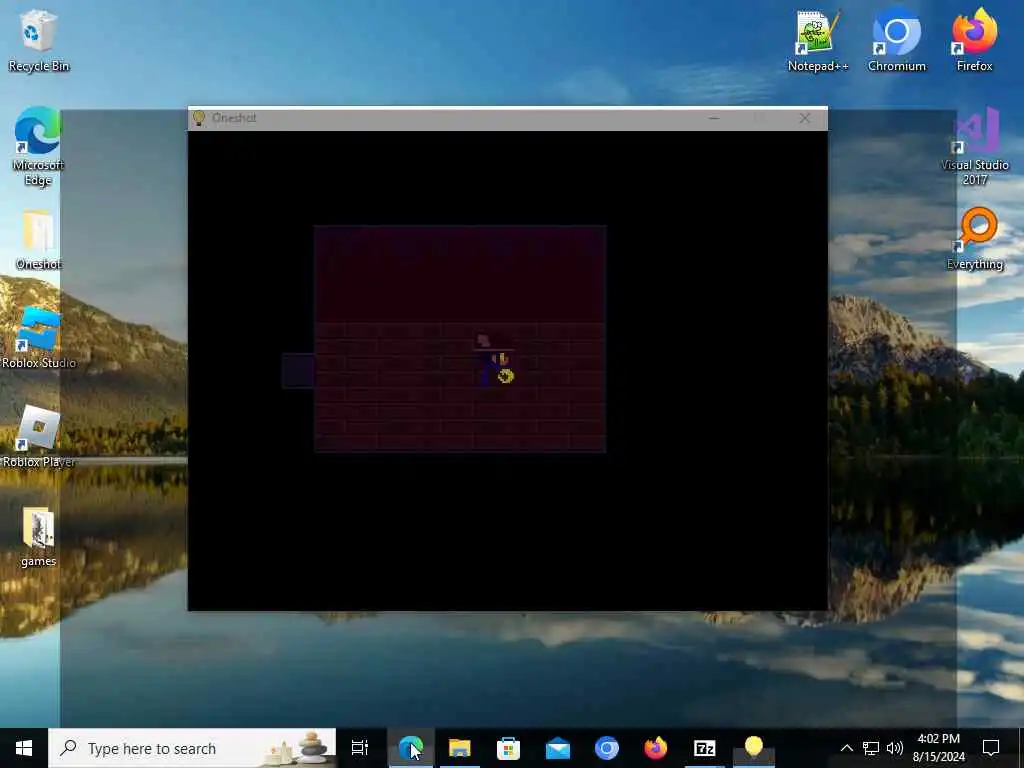Open the Windows Start menu
Viewport: 1024px width, 768px height.
coord(24,748)
